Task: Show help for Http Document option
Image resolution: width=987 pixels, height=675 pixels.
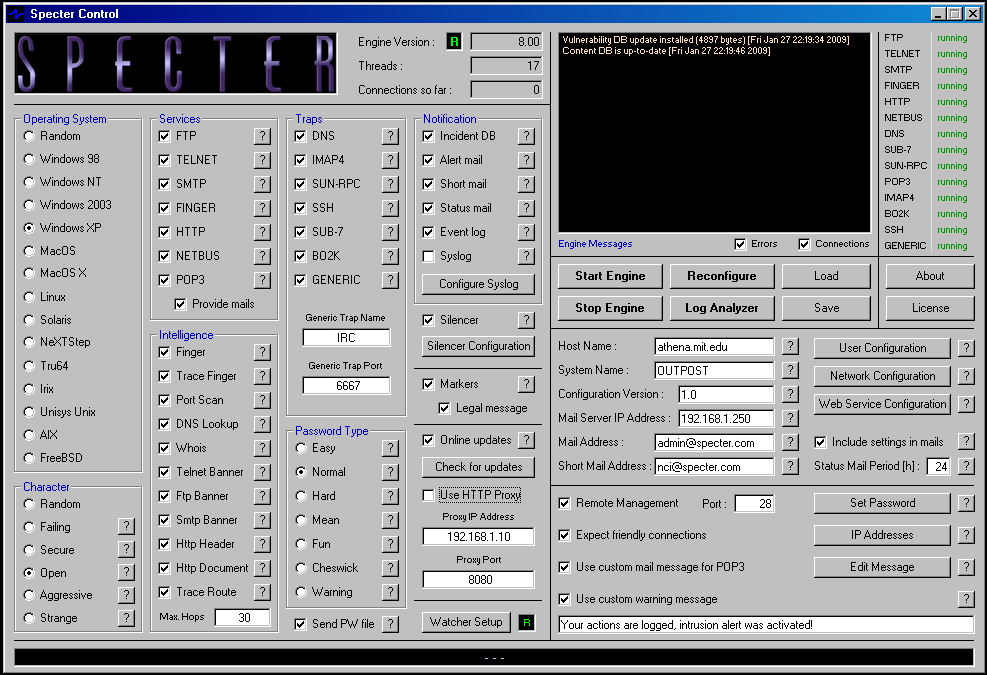Action: tap(262, 568)
